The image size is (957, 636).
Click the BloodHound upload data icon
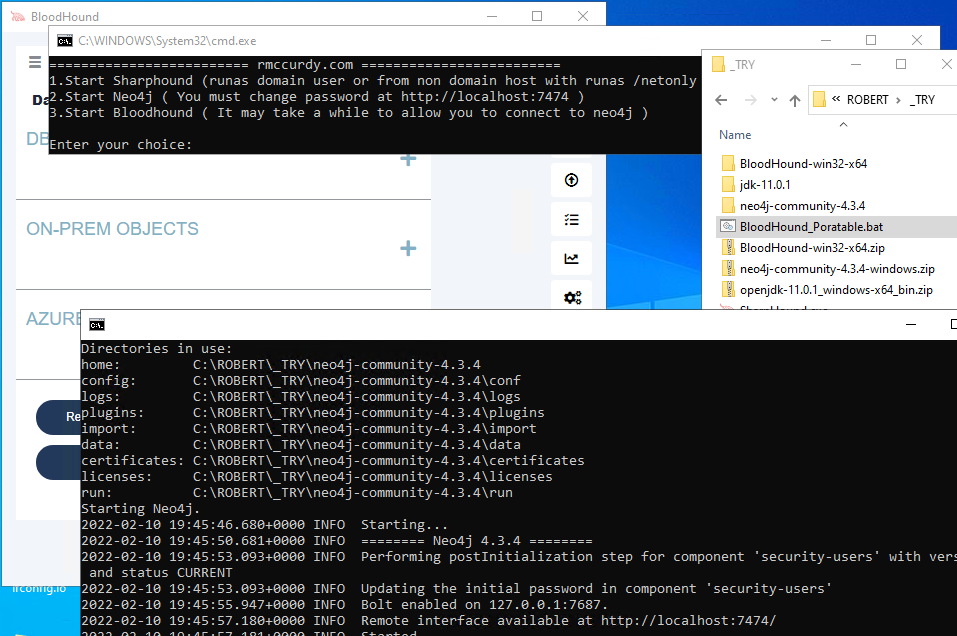(571, 180)
